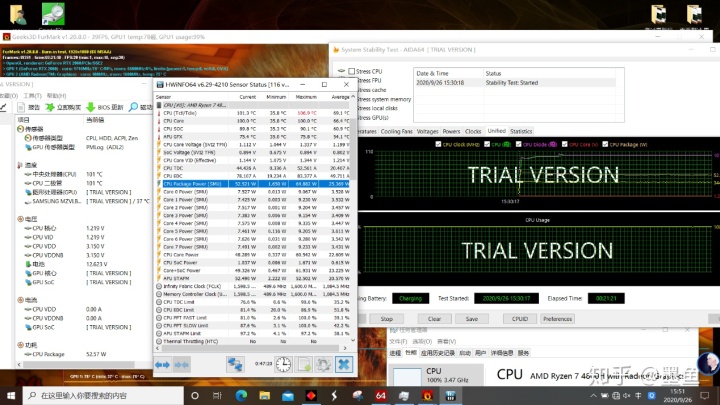Image resolution: width=720 pixels, height=405 pixels.
Task: Open Microsoft Edge on taskbar
Action: pos(242,395)
